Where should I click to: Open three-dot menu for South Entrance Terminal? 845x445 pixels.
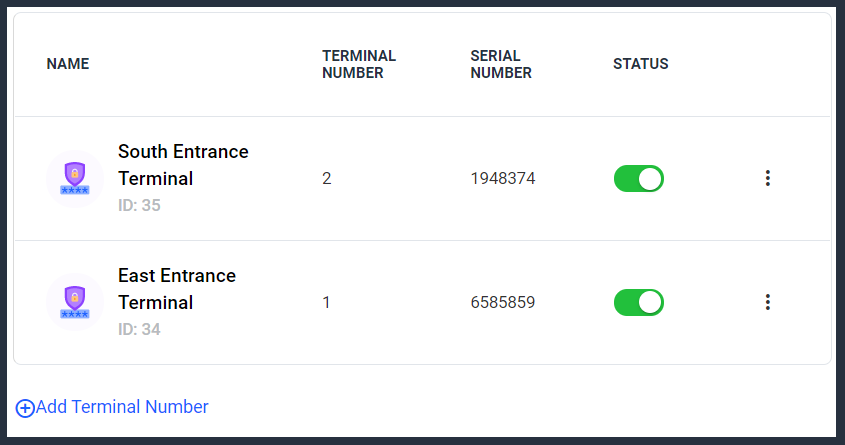click(x=768, y=178)
